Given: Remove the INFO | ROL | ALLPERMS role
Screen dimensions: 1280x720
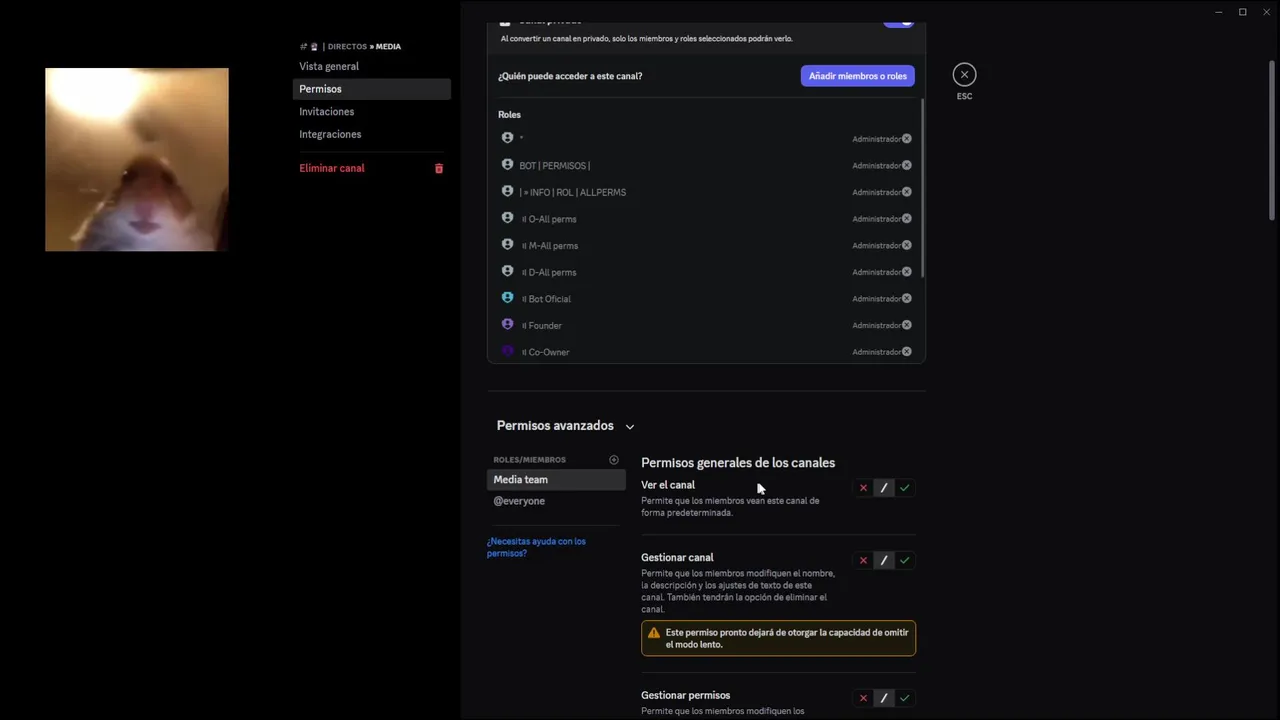Looking at the screenshot, I should [907, 192].
